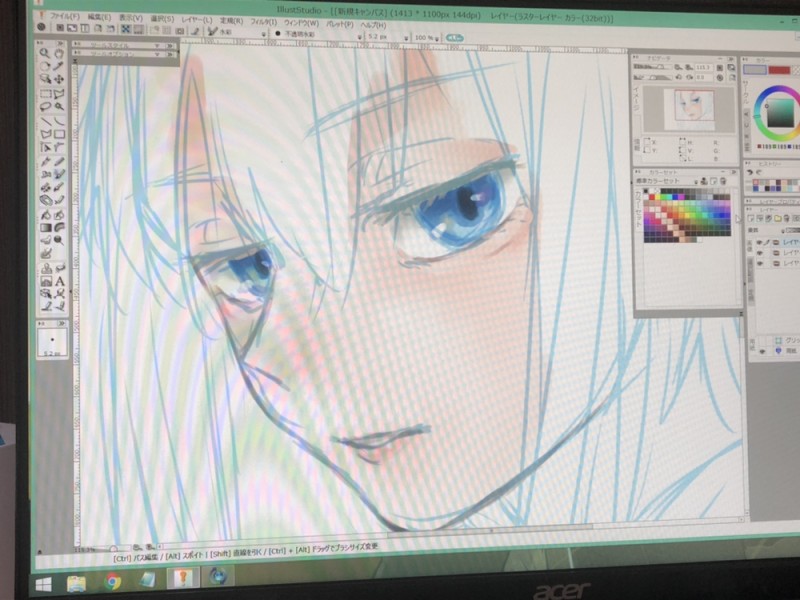Delete swatch with Color Set trash icon
Image resolution: width=800 pixels, height=600 pixels.
[x=722, y=181]
